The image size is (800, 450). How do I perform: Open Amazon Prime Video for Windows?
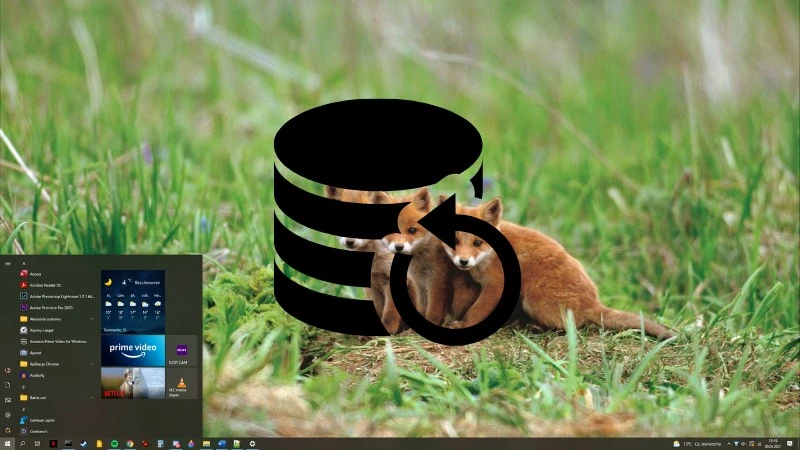coord(56,341)
